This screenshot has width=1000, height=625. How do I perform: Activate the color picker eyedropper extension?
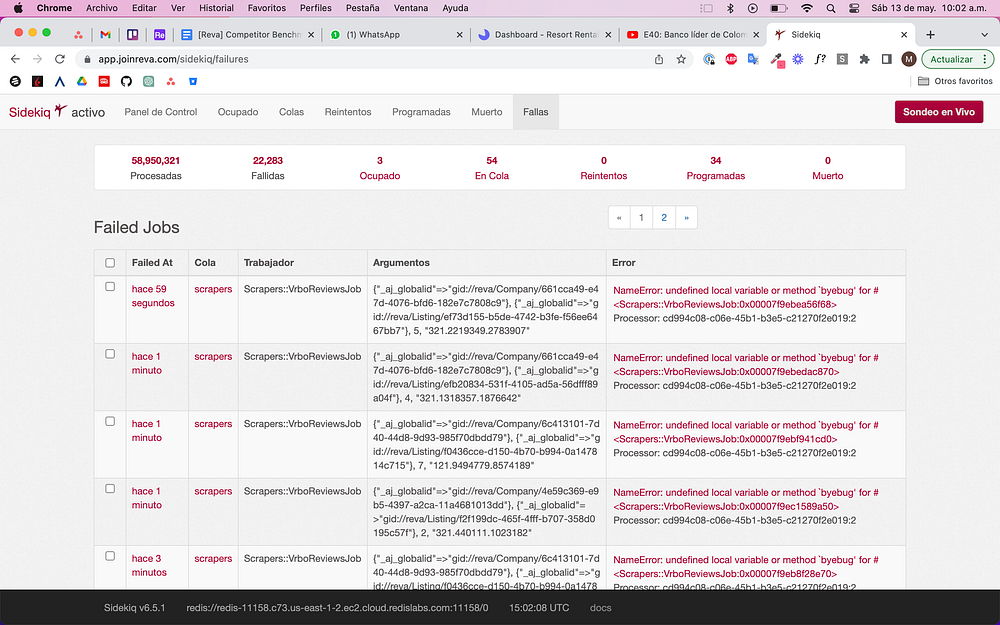(x=776, y=60)
